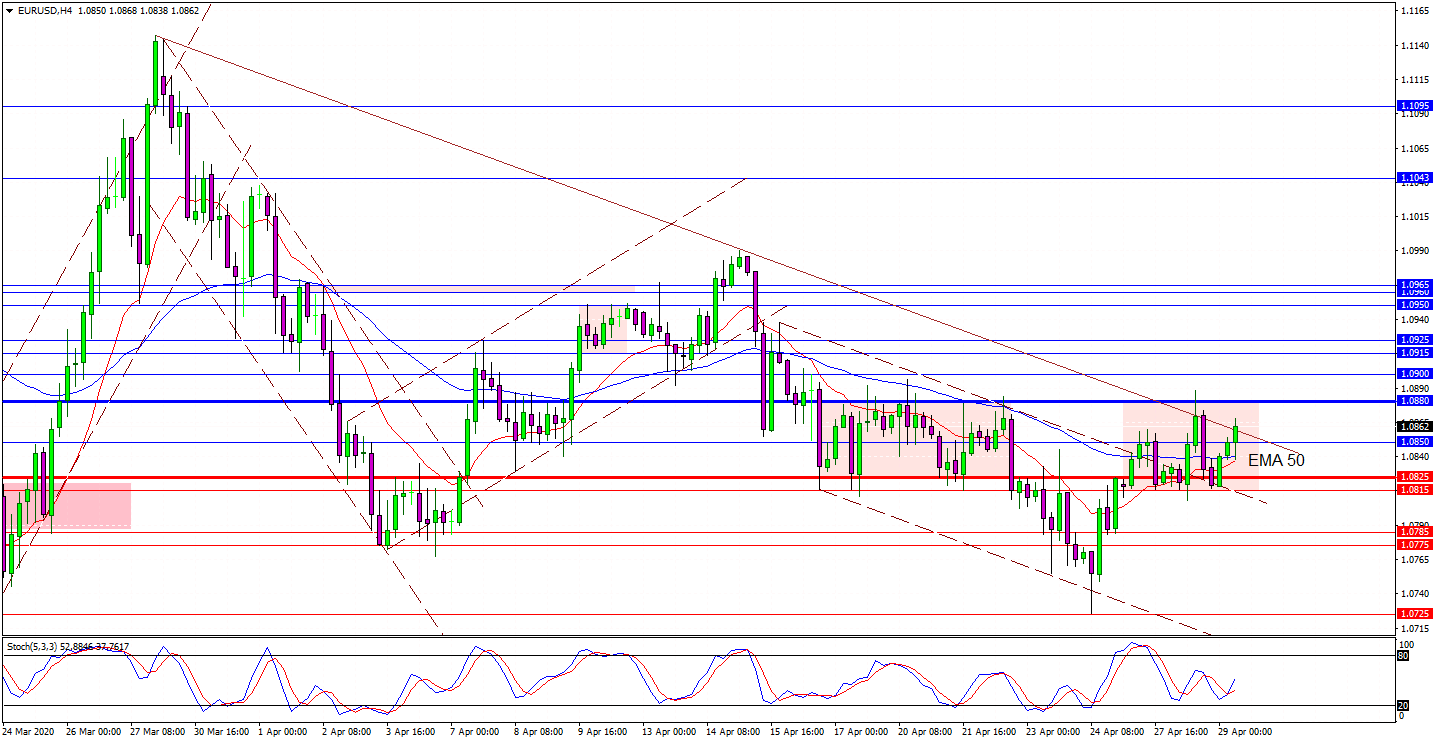Click the EURUSD,H4 chart title text
The width and height of the screenshot is (1436, 743).
coord(44,11)
